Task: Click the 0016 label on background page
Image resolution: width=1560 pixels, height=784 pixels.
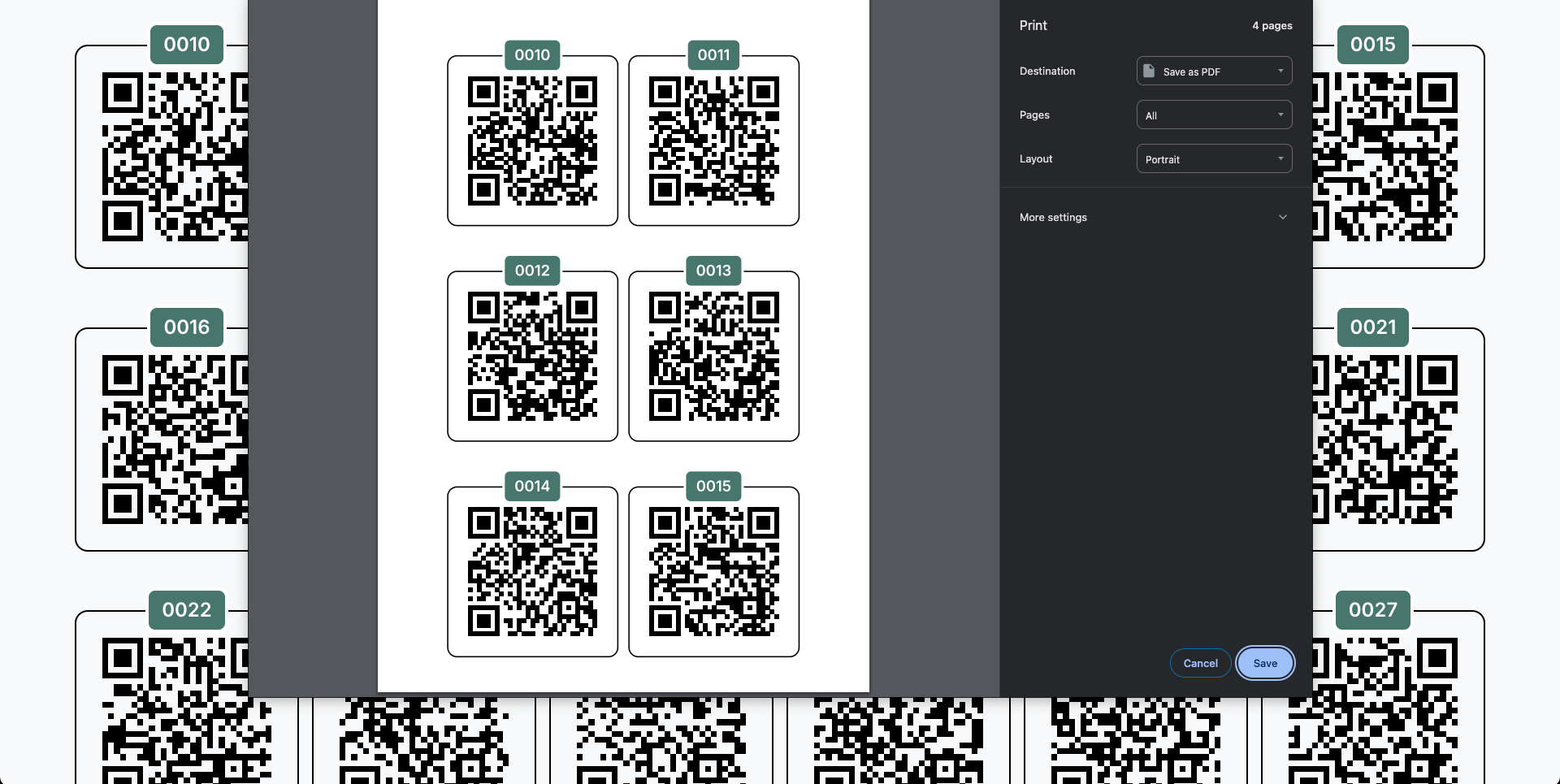Action: (x=187, y=327)
